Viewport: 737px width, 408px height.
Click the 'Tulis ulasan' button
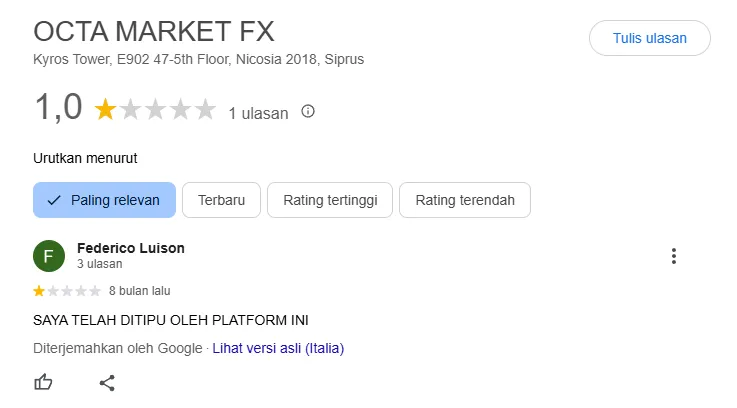coord(650,38)
